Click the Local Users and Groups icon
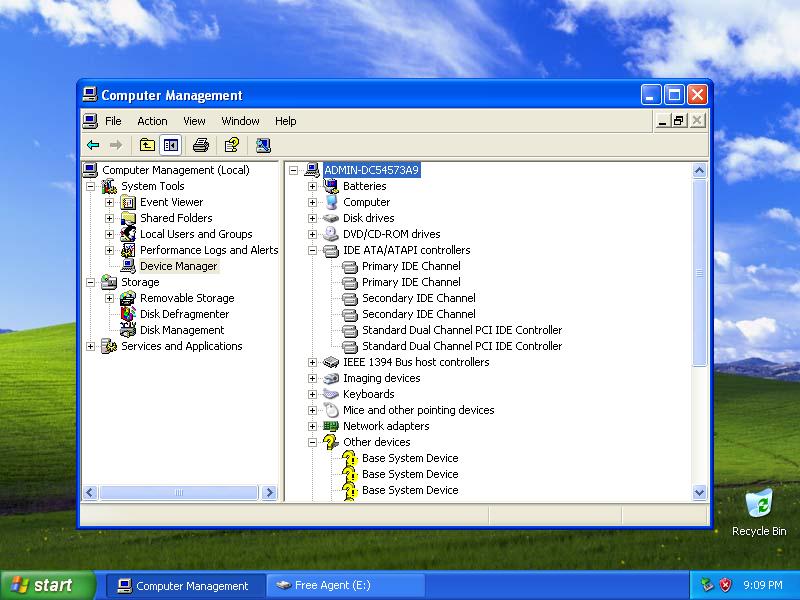The width and height of the screenshot is (800, 600). coord(128,234)
